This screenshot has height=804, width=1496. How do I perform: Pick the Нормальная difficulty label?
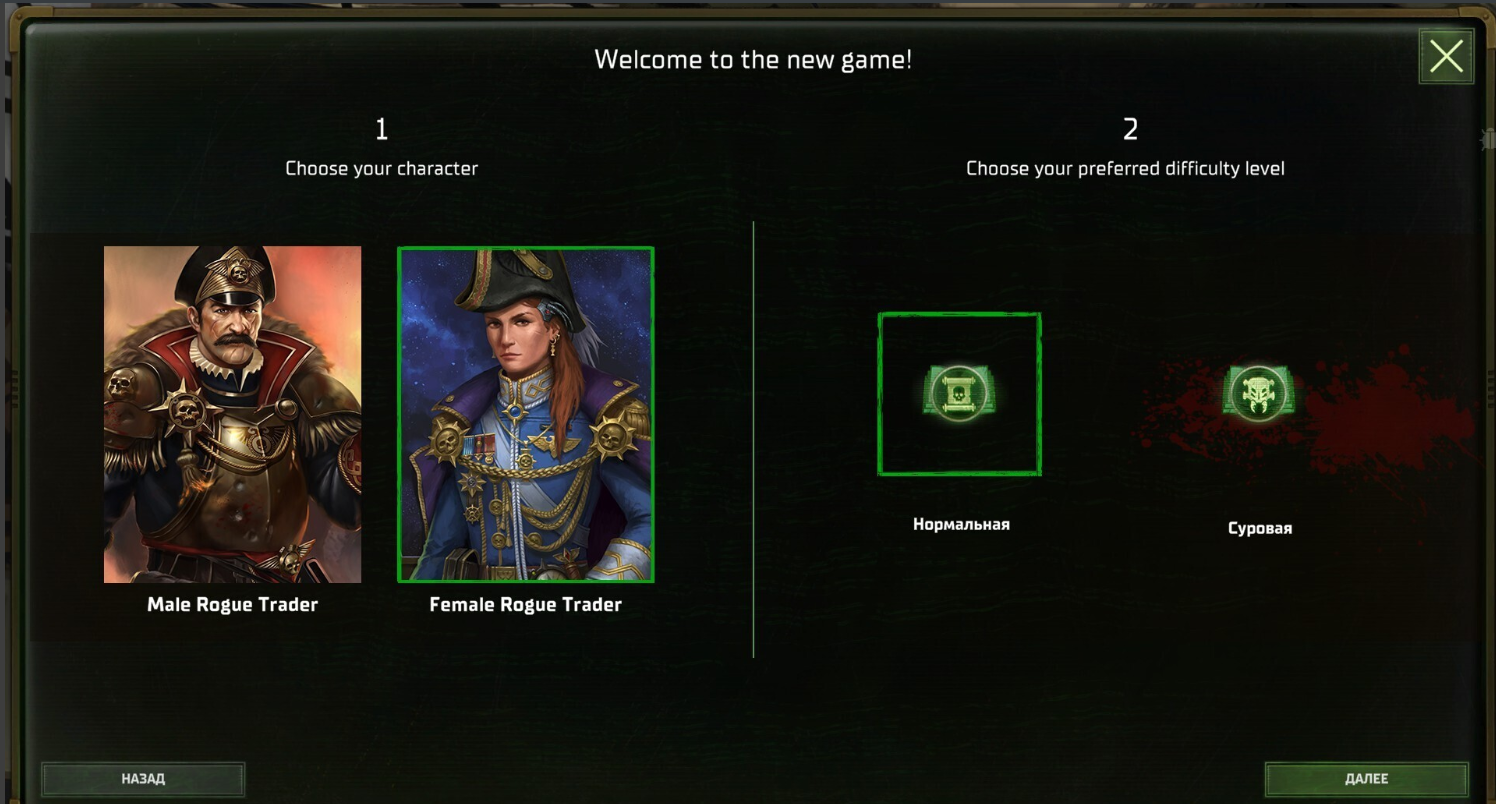pyautogui.click(x=961, y=524)
